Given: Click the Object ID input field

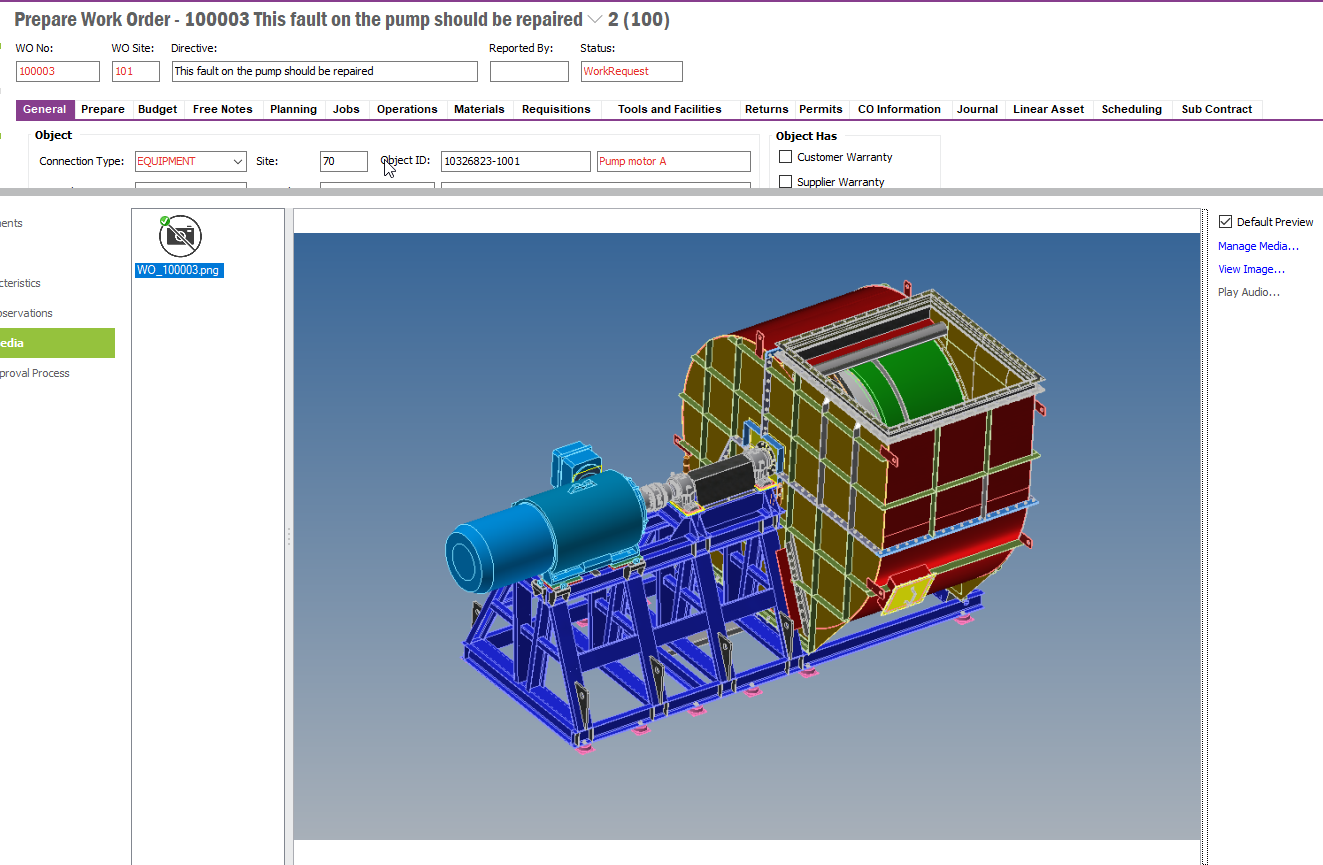Looking at the screenshot, I should pos(515,161).
